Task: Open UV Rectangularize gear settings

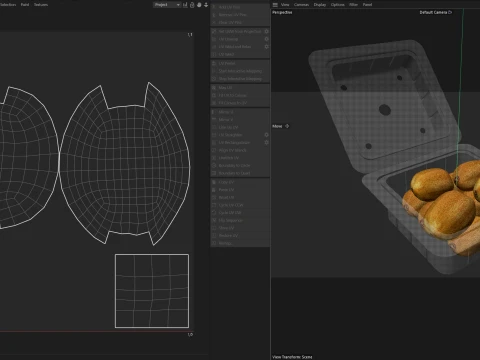Action: pos(266,142)
